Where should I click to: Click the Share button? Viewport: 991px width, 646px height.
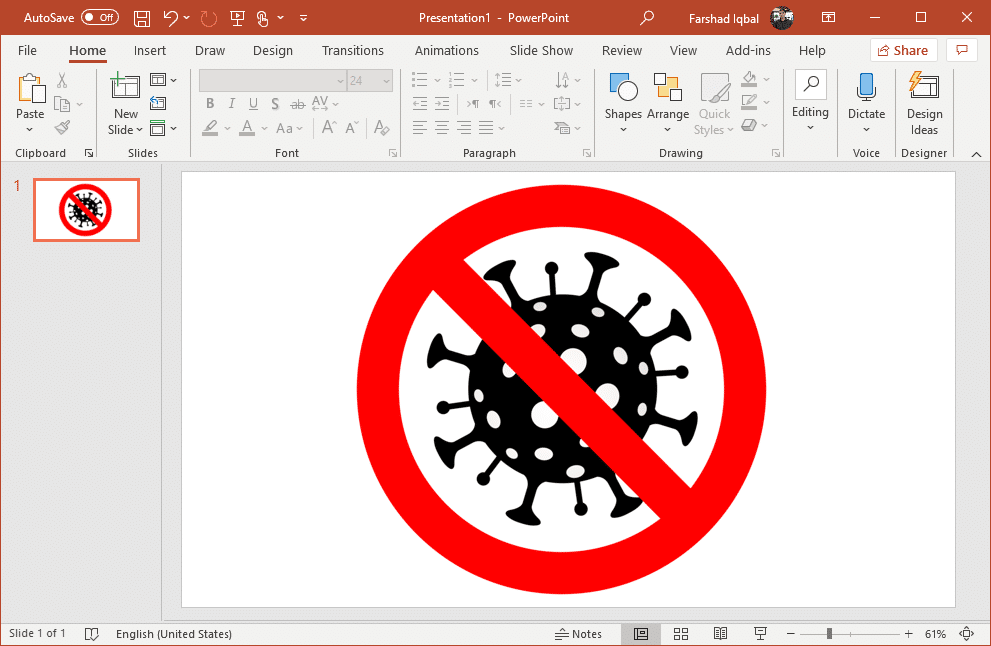click(903, 51)
